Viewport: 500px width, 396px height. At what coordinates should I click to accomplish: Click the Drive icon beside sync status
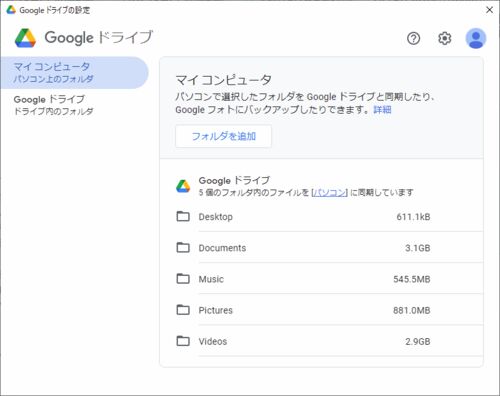coord(183,186)
